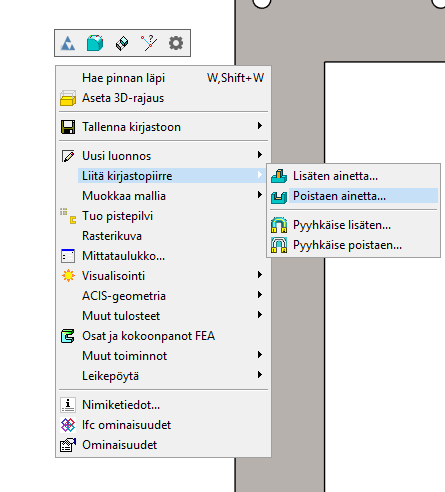Viewport: 445px width, 492px height.
Task: Click the Pyyhkäise lisäten sweep icon
Action: 279,225
